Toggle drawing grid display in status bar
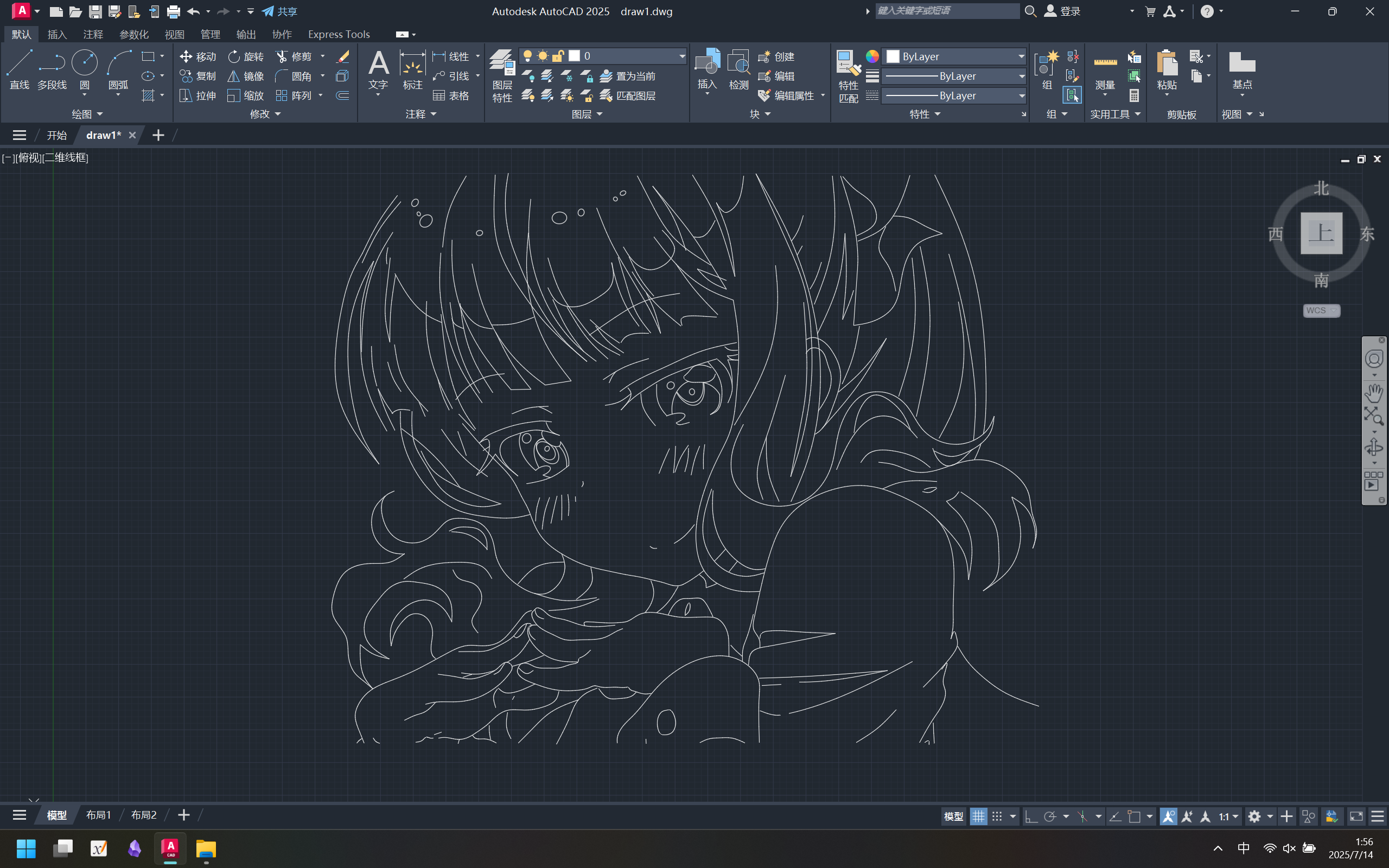The image size is (1389, 868). click(x=978, y=816)
